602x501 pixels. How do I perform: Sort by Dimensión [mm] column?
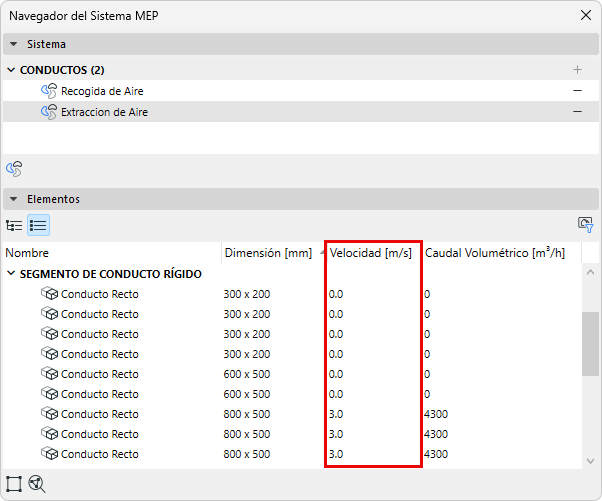(x=273, y=253)
